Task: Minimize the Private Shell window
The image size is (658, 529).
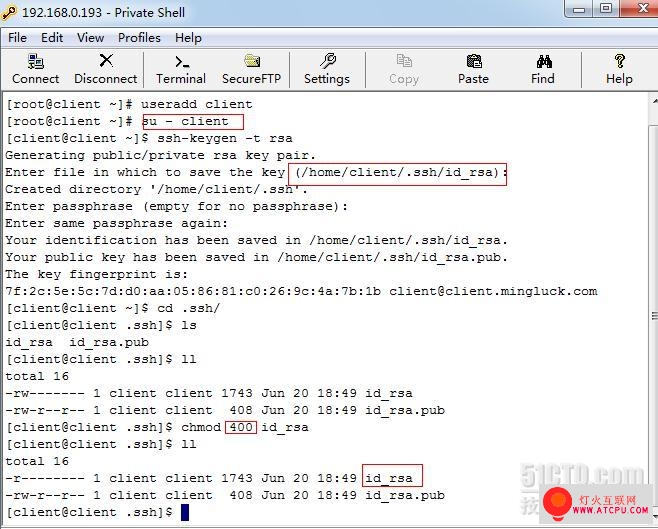Action: pyautogui.click(x=579, y=9)
